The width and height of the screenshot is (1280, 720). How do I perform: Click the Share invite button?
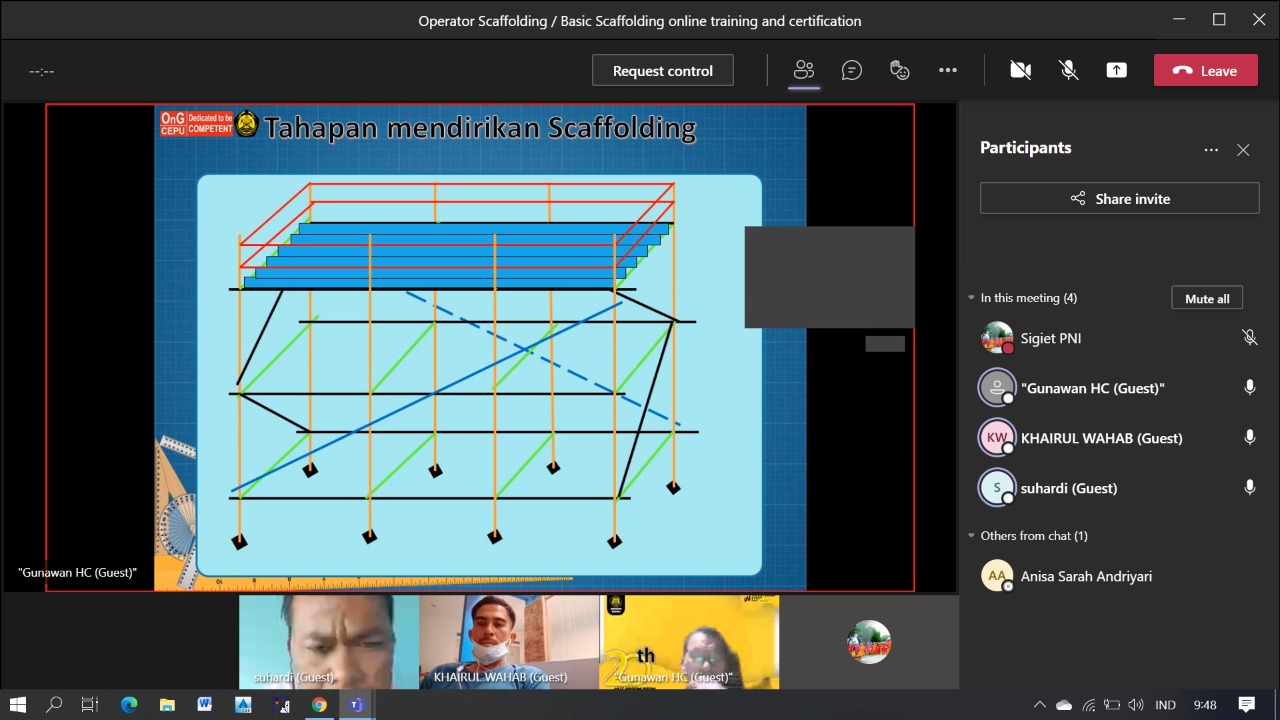click(x=1119, y=198)
